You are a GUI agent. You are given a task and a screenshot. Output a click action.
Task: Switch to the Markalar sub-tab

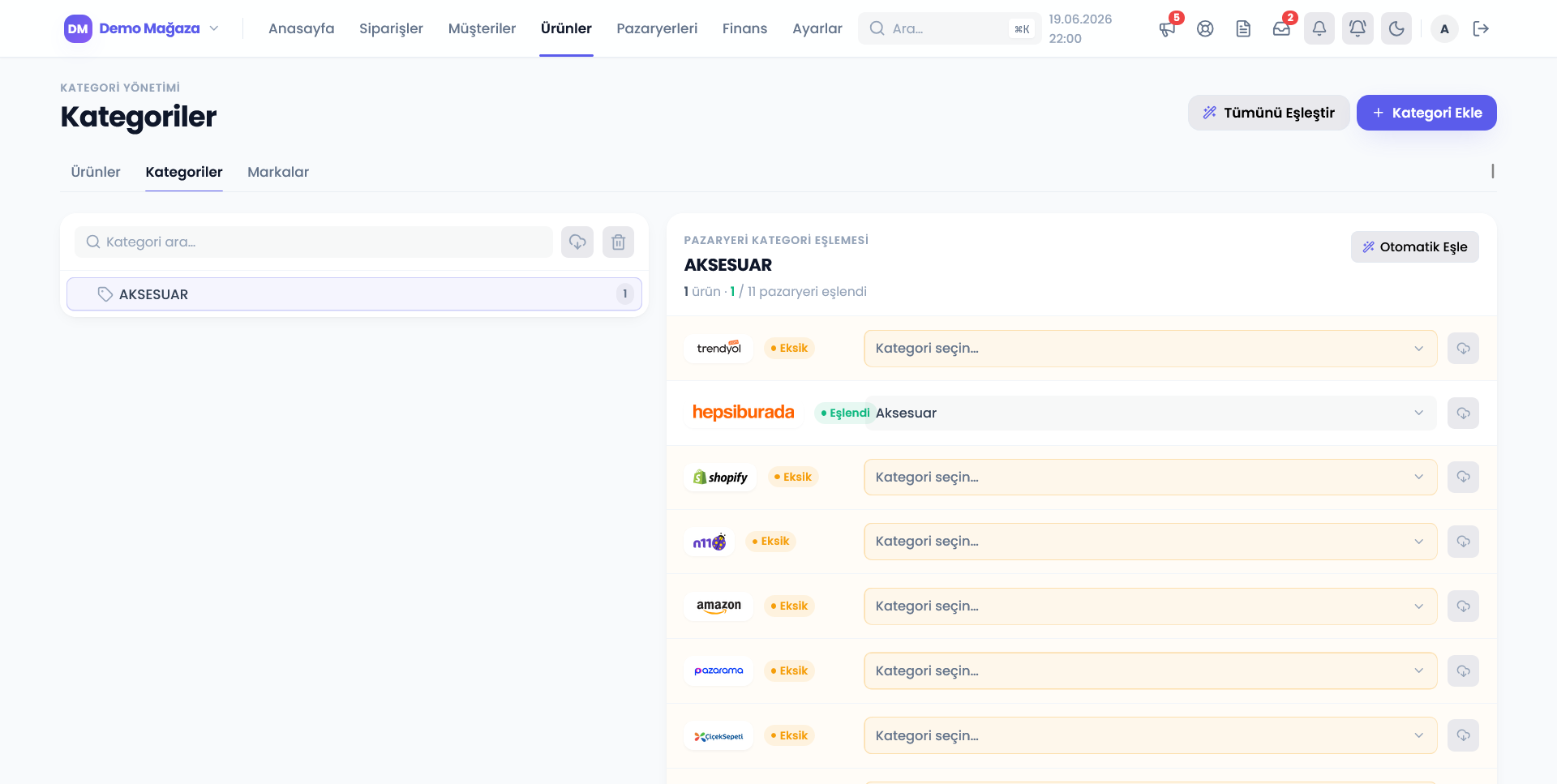(x=278, y=172)
